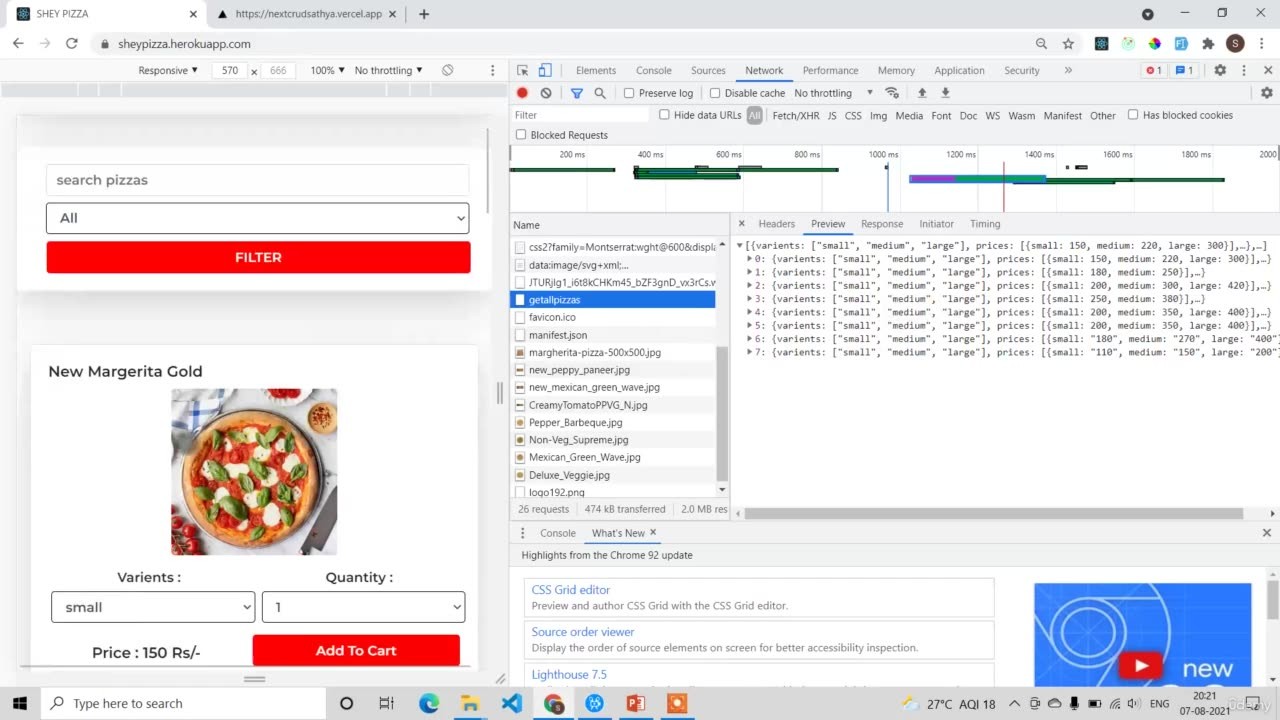Open the 100% zoom dropdown
This screenshot has width=1280, height=720.
click(327, 70)
